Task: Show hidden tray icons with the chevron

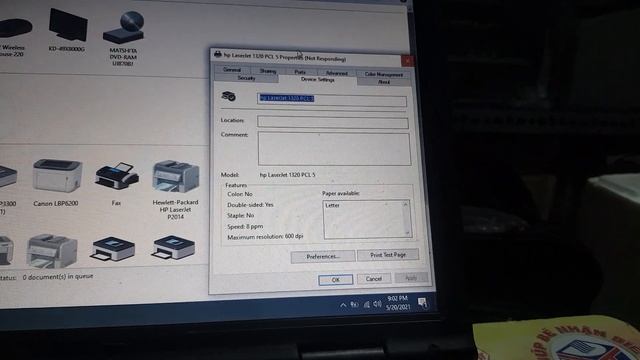Action: click(343, 305)
